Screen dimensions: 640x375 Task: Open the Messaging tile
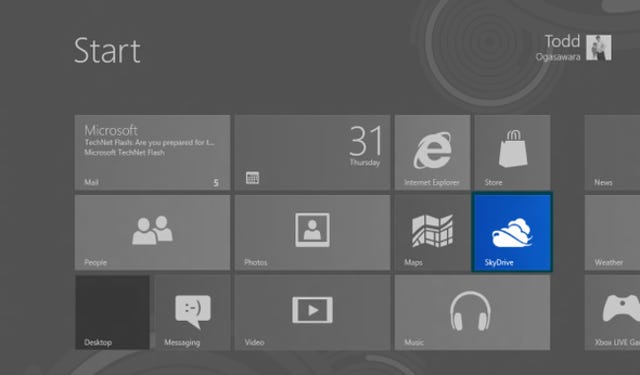[x=192, y=313]
